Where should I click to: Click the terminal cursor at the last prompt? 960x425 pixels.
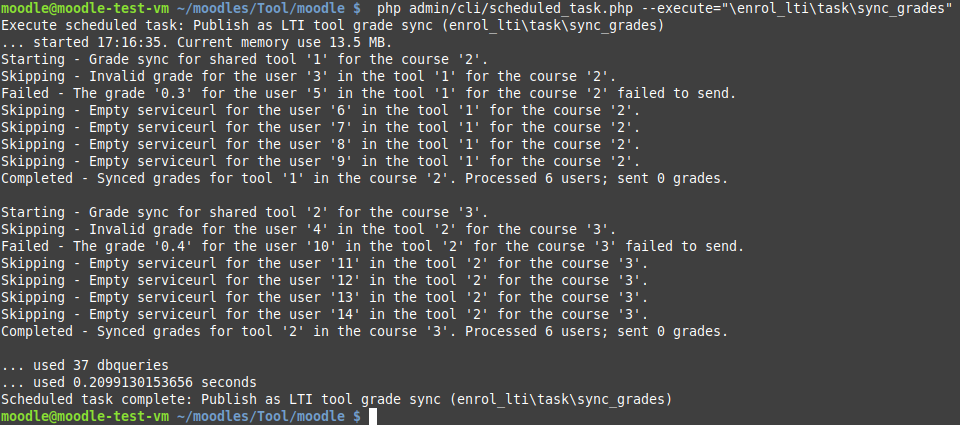click(x=373, y=416)
